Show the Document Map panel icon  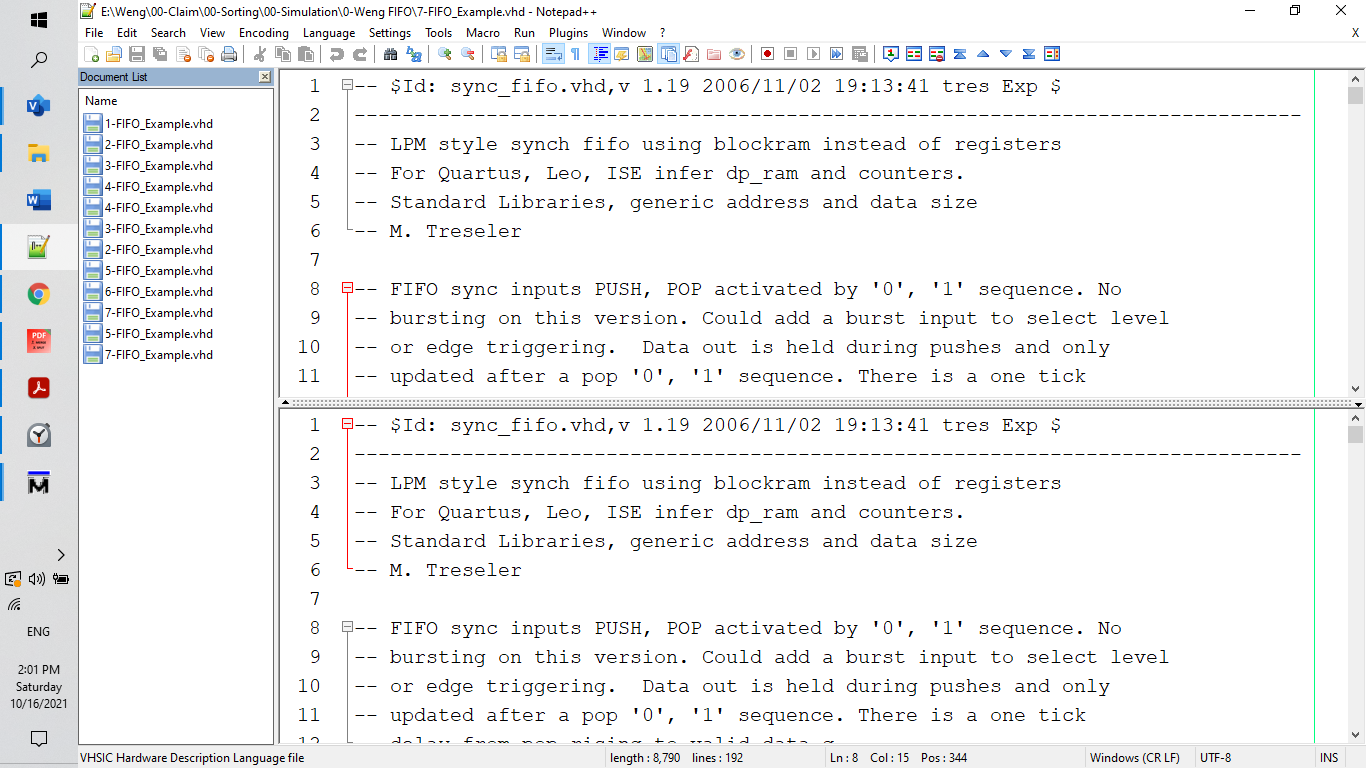[645, 54]
